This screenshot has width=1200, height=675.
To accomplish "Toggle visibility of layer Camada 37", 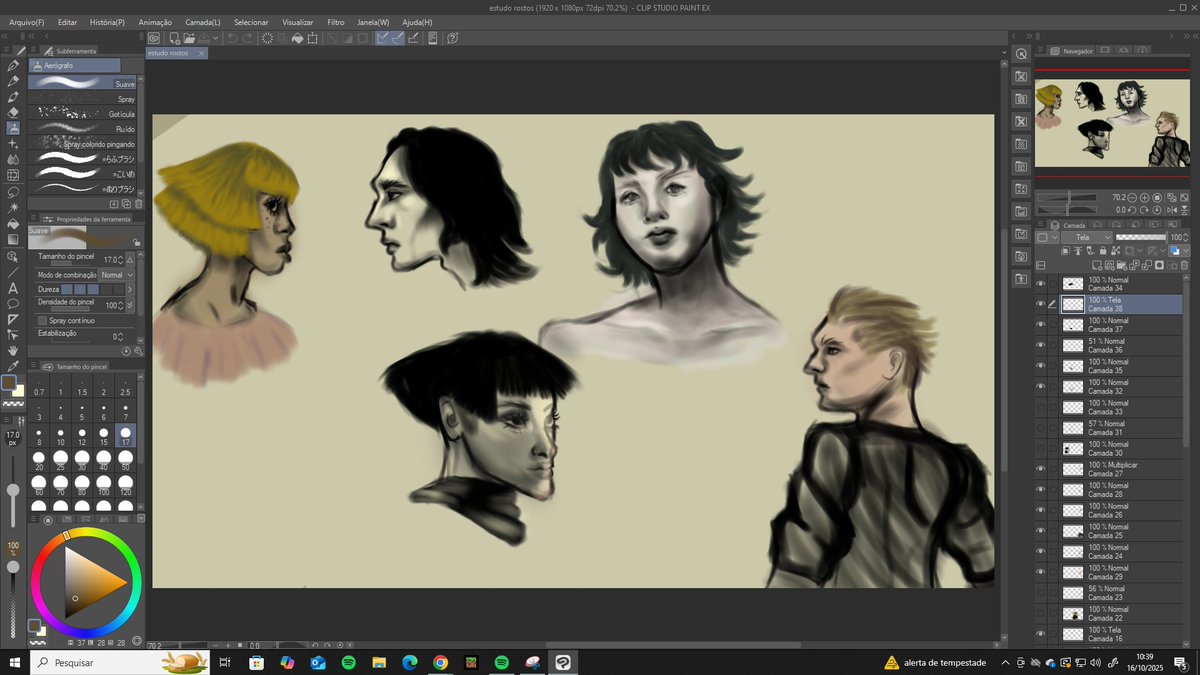I will point(1040,325).
